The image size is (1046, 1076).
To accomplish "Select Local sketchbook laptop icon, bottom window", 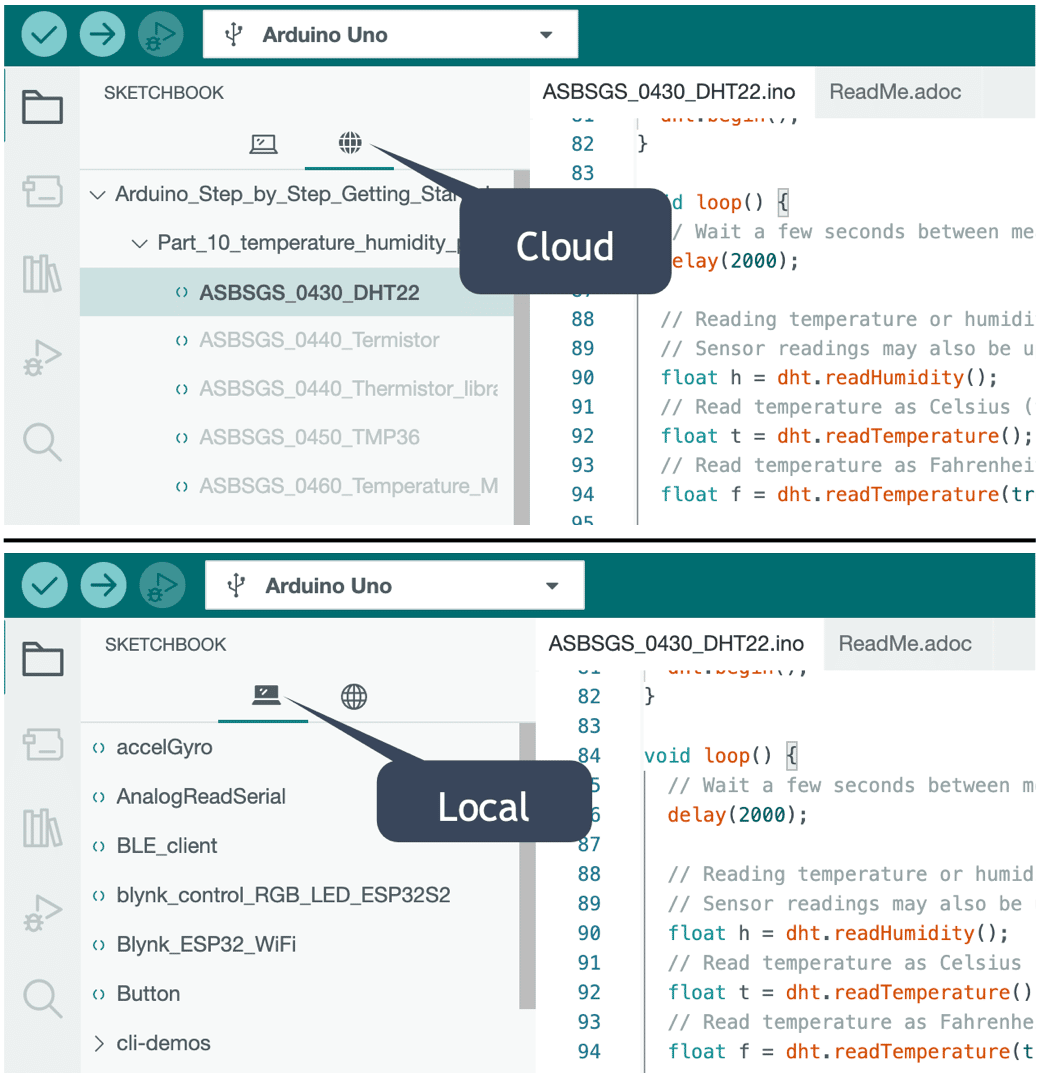I will pos(266,696).
